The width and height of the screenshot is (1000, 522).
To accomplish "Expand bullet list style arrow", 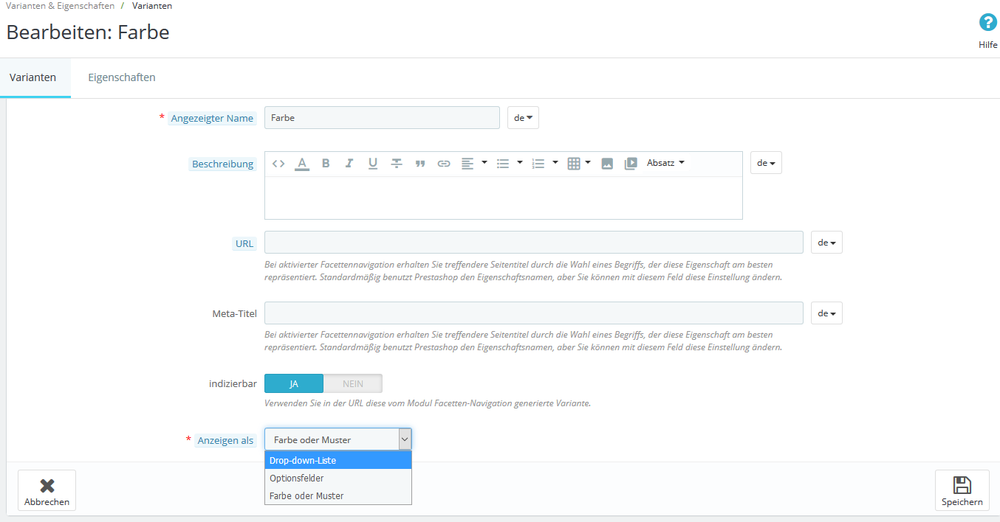I will [520, 163].
